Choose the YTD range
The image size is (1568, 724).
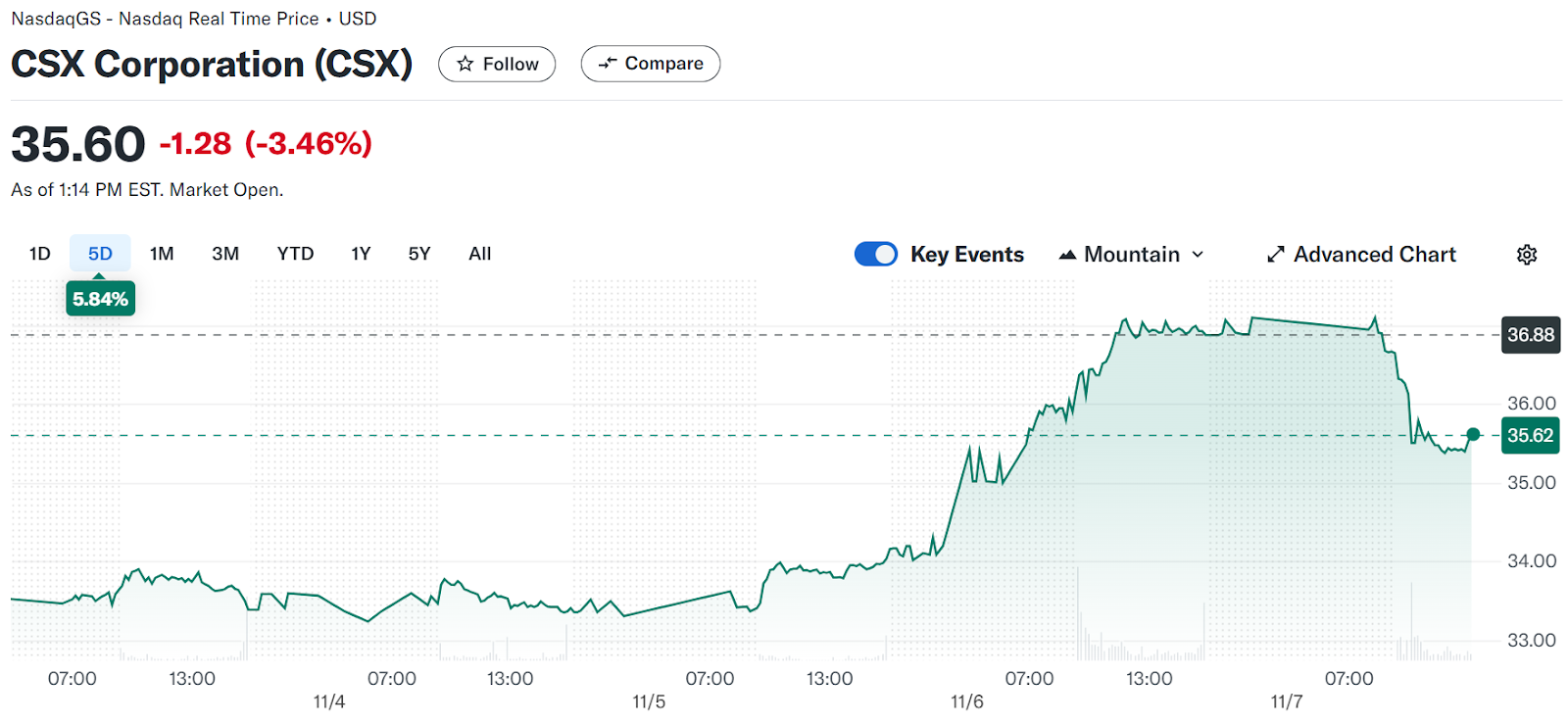[295, 254]
